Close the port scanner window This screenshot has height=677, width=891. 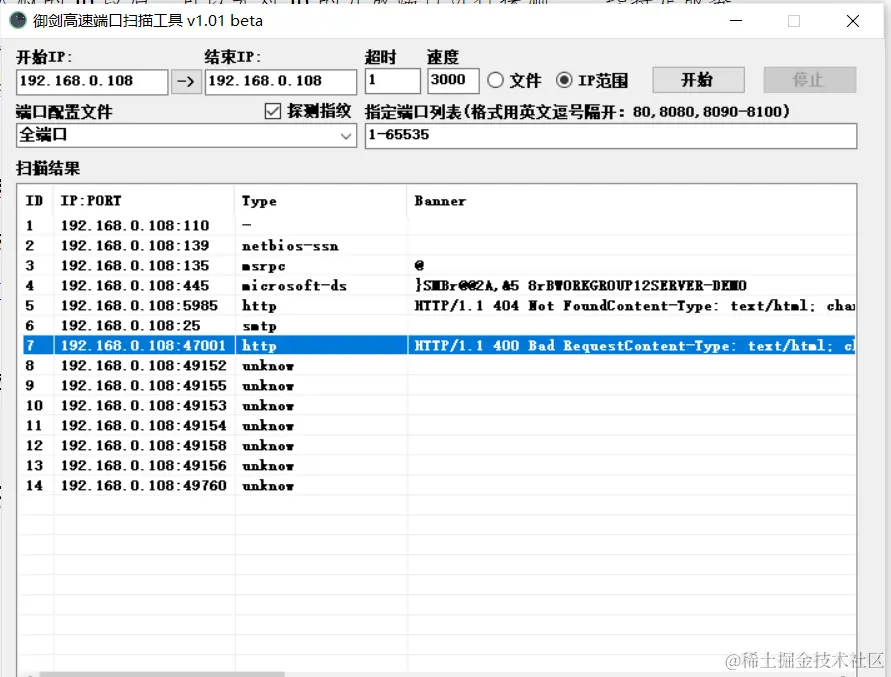coord(852,21)
